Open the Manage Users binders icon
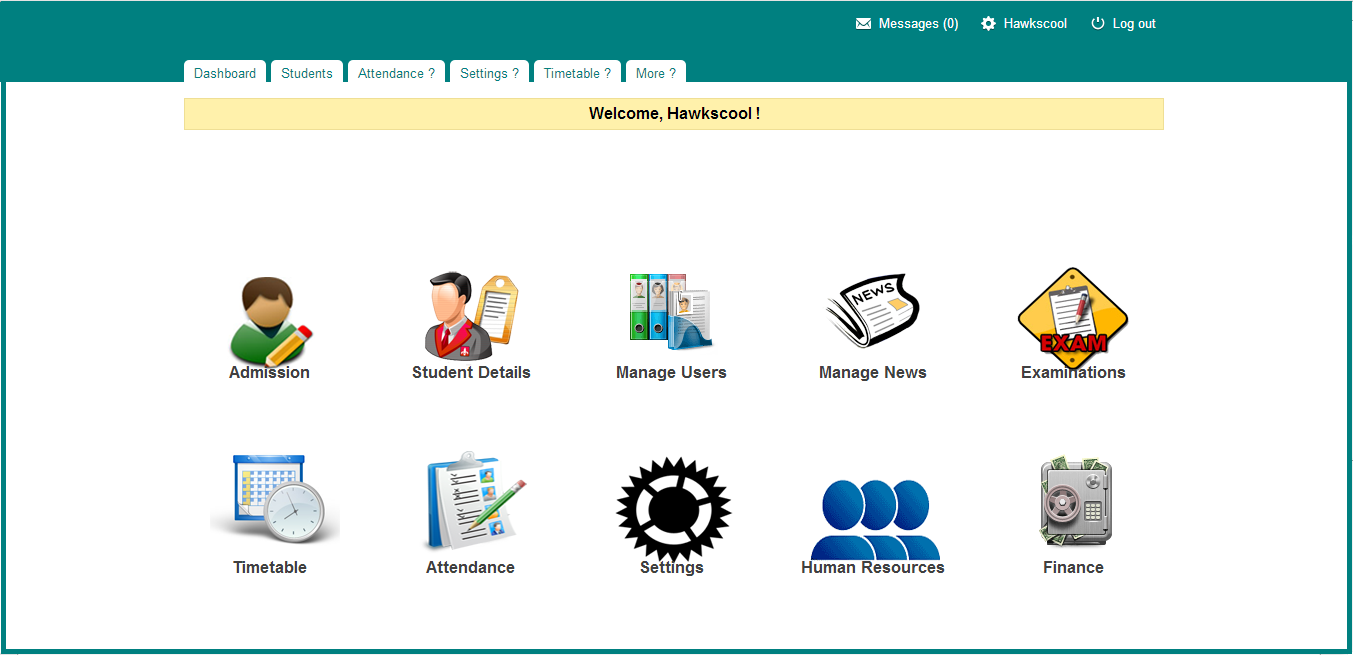Image resolution: width=1353 pixels, height=655 pixels. (671, 311)
